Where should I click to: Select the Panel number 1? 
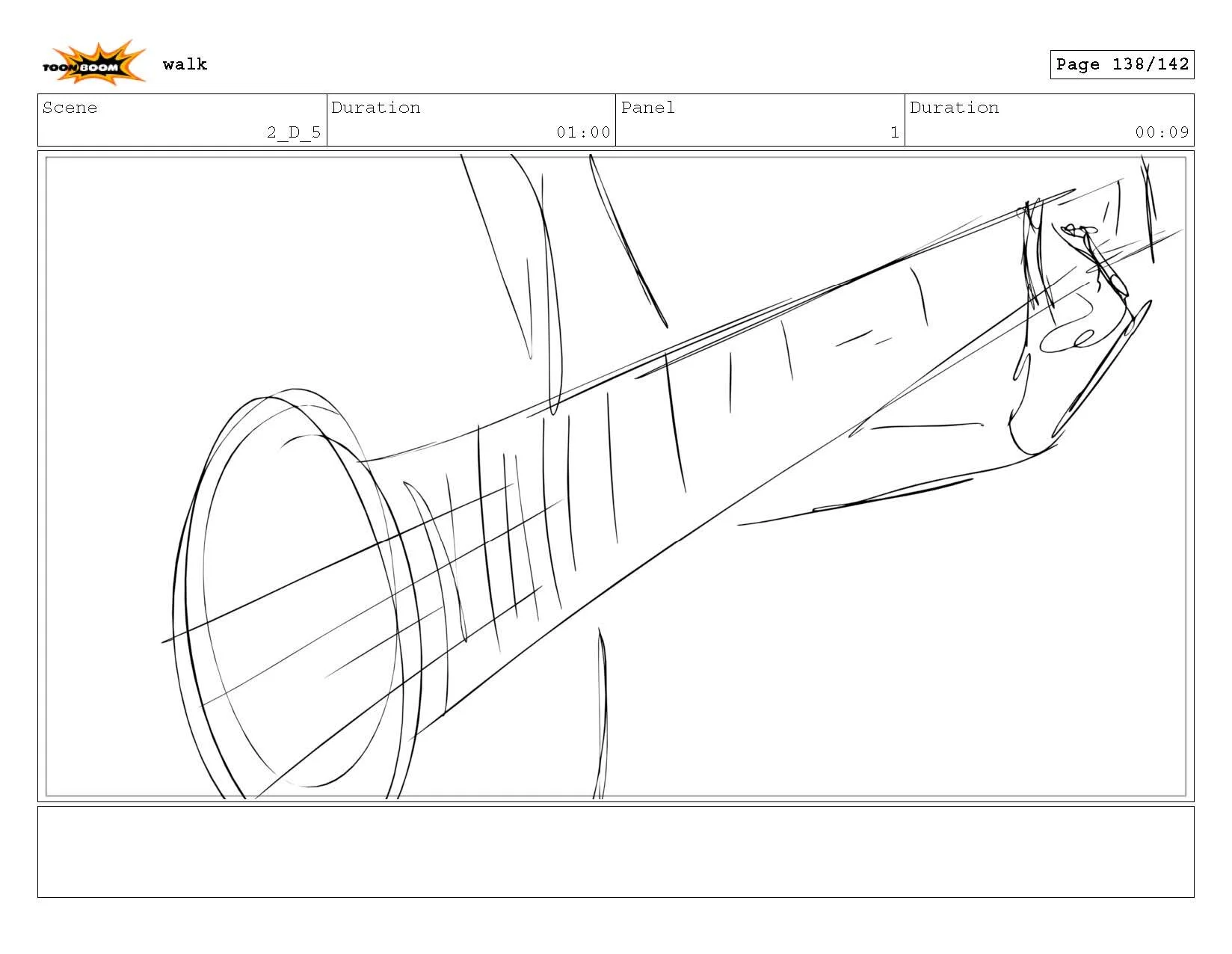click(894, 132)
